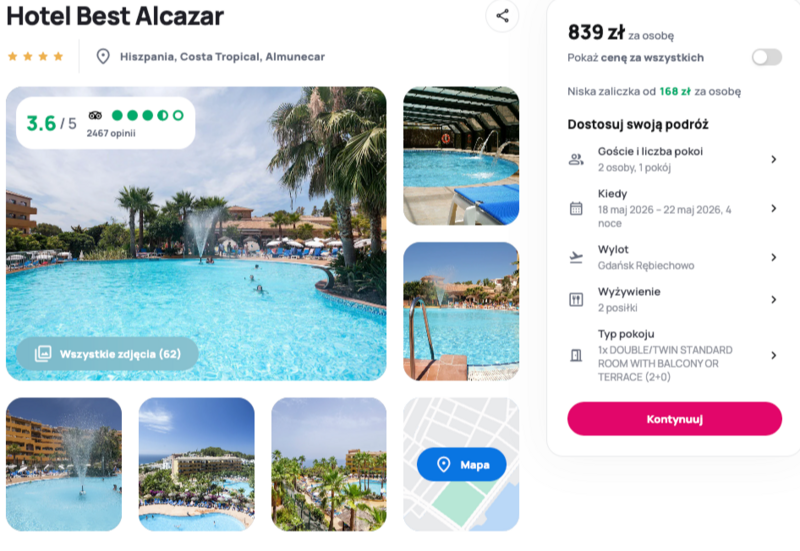The image size is (800, 551).
Task: Click the airplane icon beside Wylot
Action: [576, 257]
